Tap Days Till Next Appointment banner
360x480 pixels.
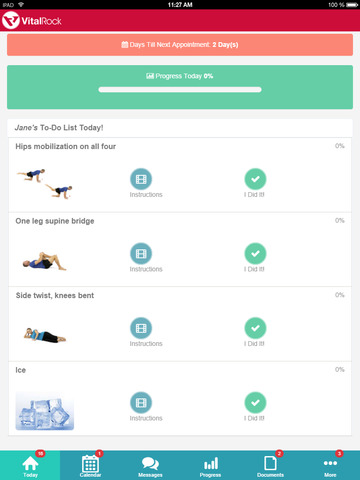180,45
